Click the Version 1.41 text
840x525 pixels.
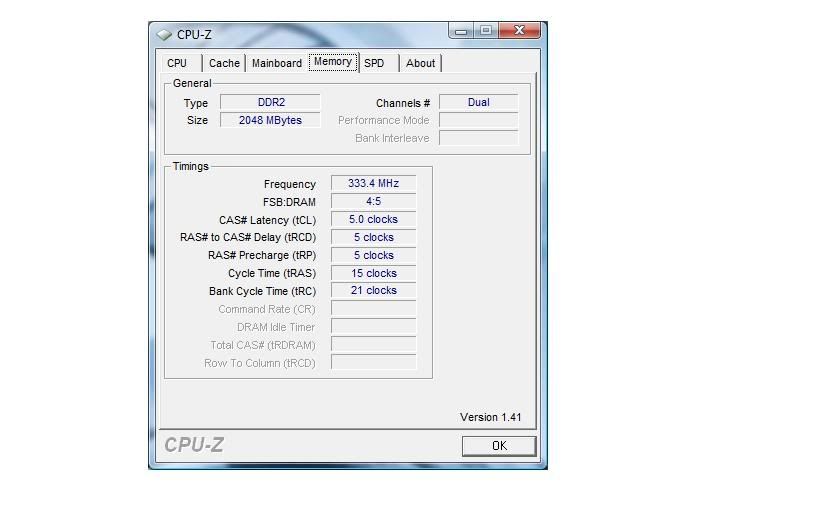click(x=490, y=417)
